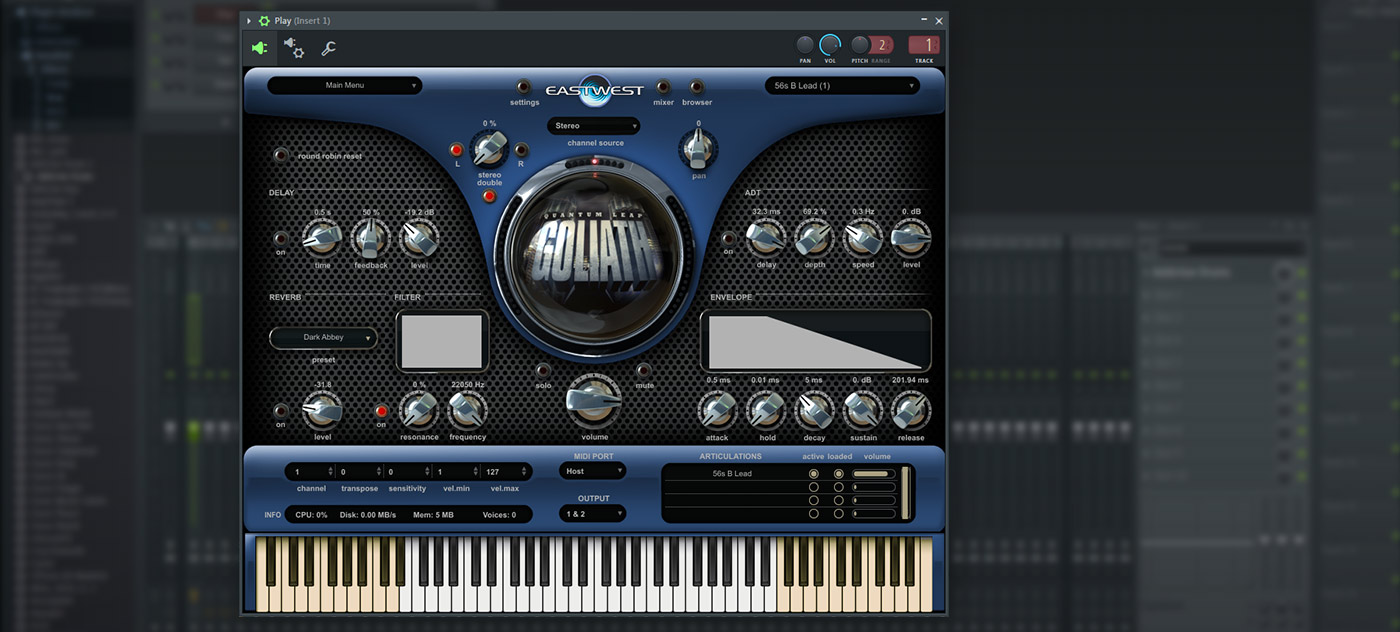
Task: Toggle the green plug editor view icon
Action: pos(260,48)
